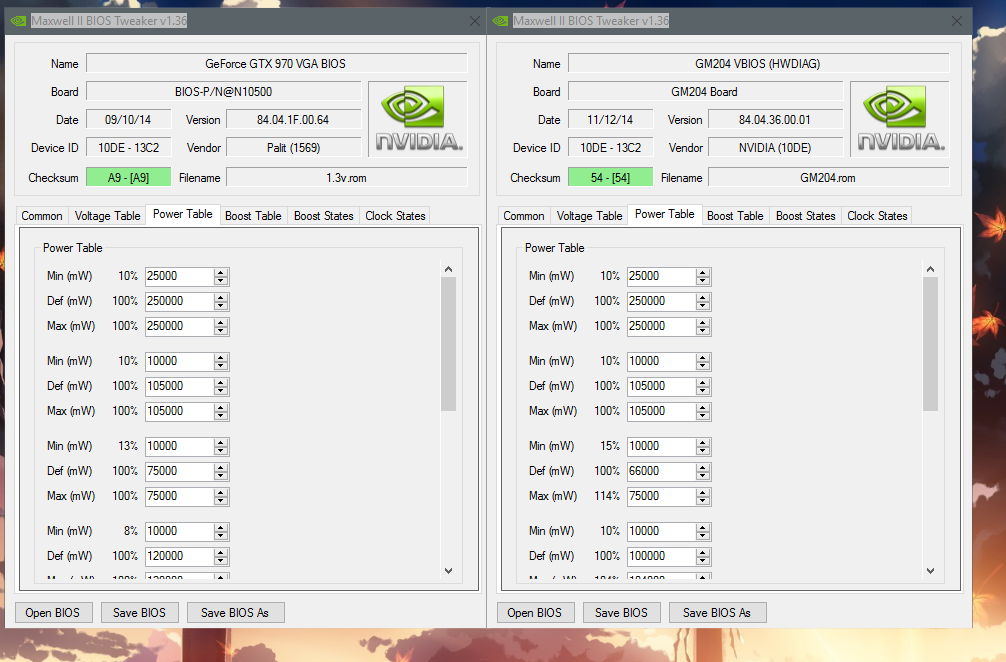1006x662 pixels.
Task: Click Save BIOS As in the right window
Action: pyautogui.click(x=717, y=613)
